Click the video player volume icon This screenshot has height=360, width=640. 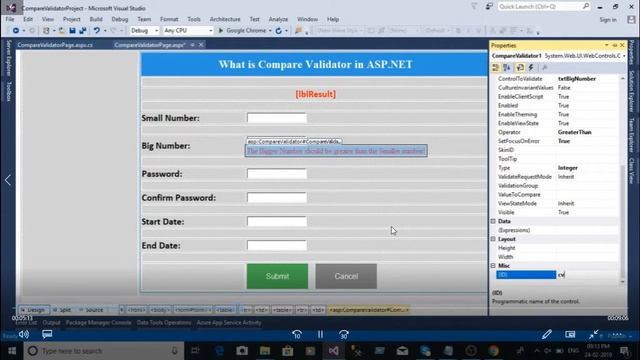[x=24, y=335]
